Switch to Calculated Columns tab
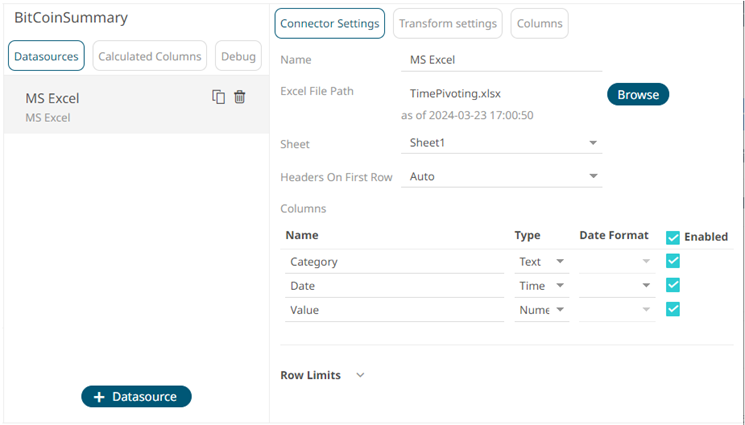Image resolution: width=745 pixels, height=425 pixels. tap(150, 56)
